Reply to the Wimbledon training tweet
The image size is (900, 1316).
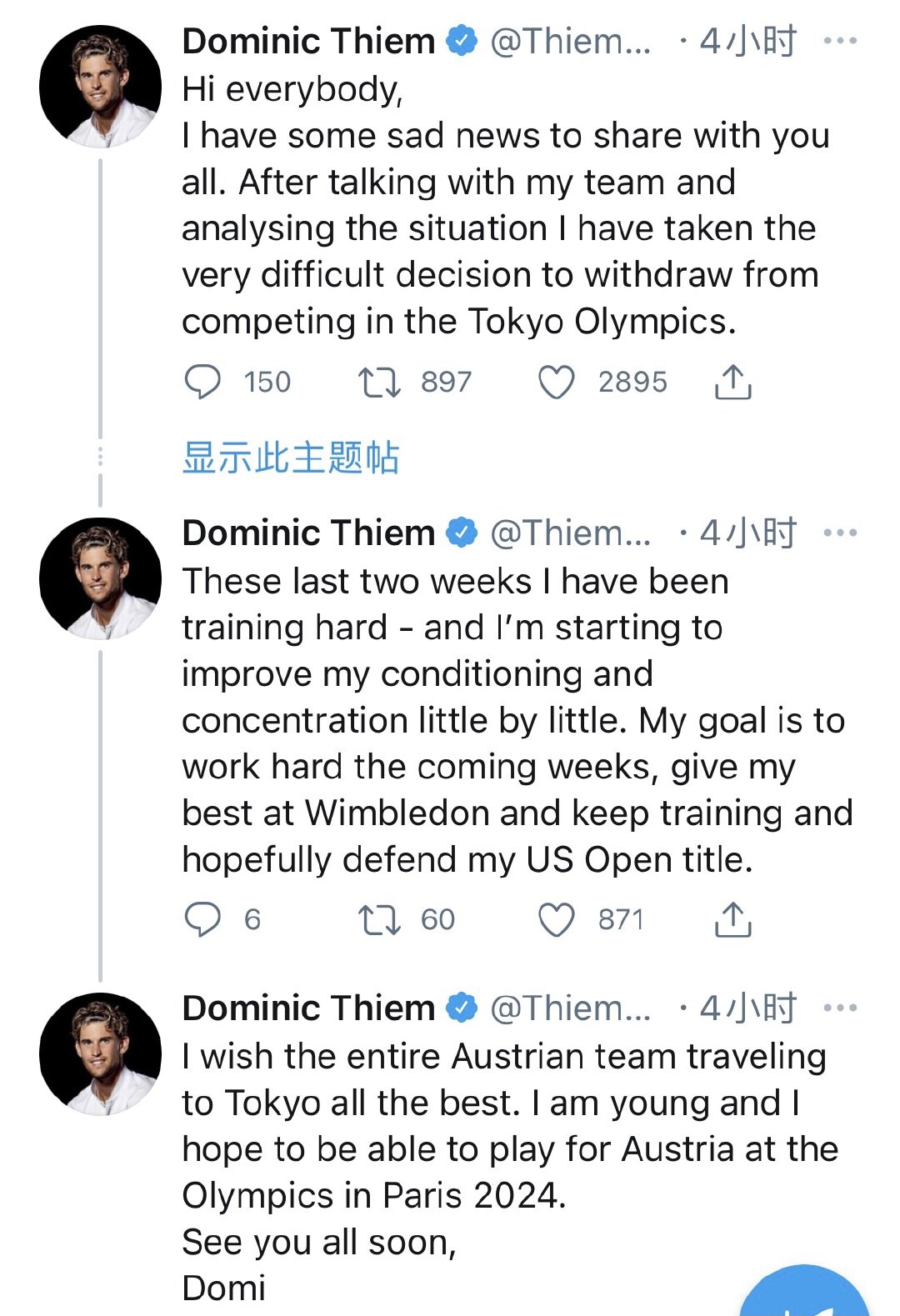(x=202, y=920)
